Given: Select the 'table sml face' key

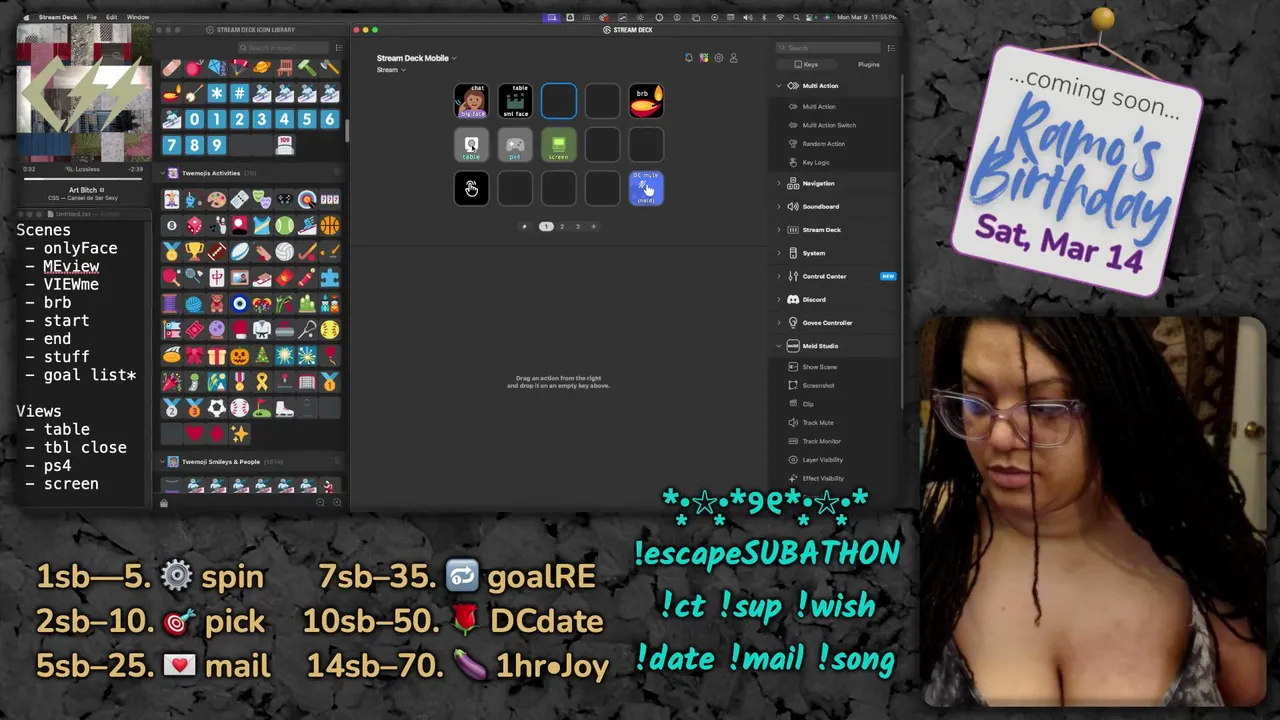Looking at the screenshot, I should pos(515,101).
